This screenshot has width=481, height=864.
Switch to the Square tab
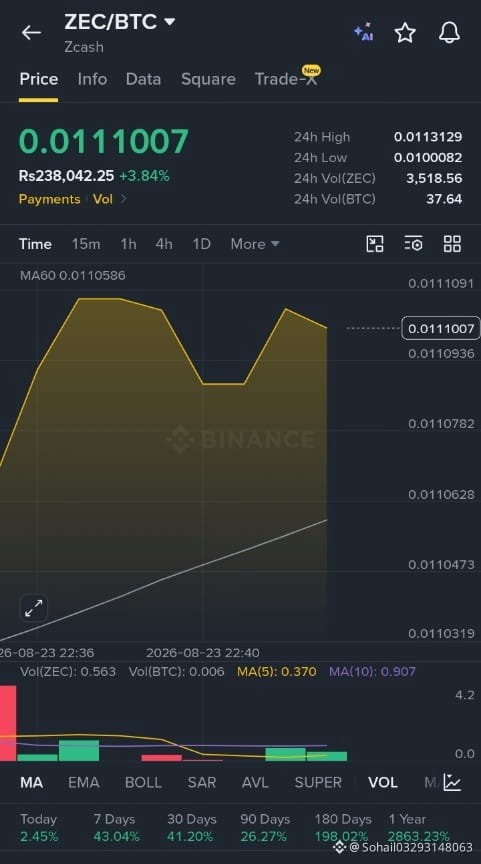coord(208,79)
